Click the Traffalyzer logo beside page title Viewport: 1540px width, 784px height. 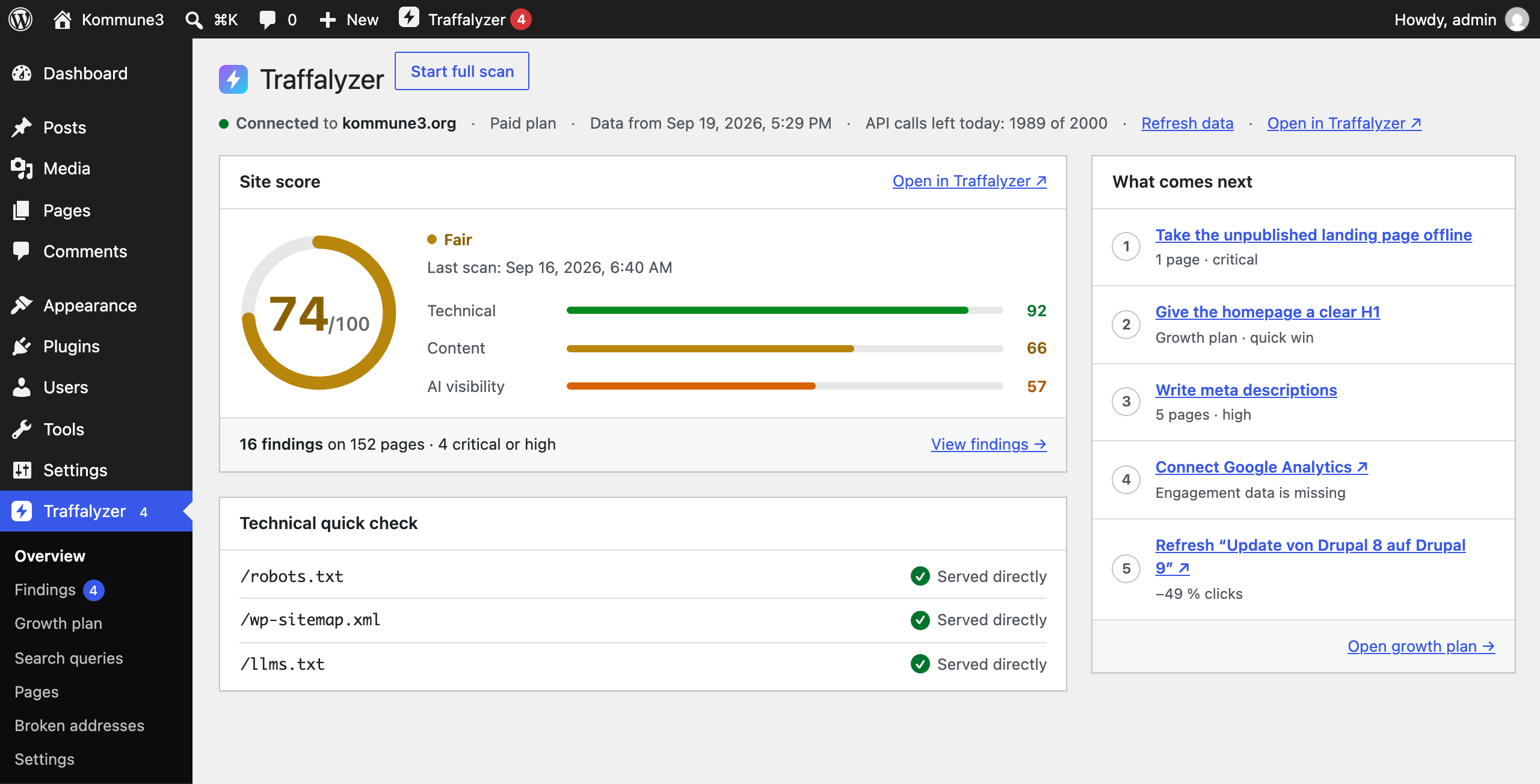click(233, 79)
